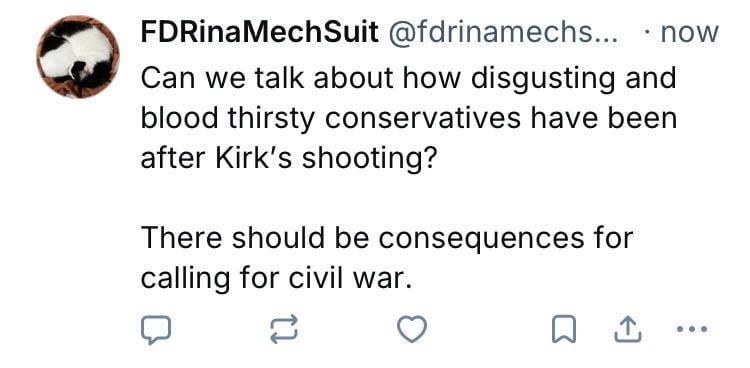
Task: Save this post to bookmarks
Action: click(563, 329)
